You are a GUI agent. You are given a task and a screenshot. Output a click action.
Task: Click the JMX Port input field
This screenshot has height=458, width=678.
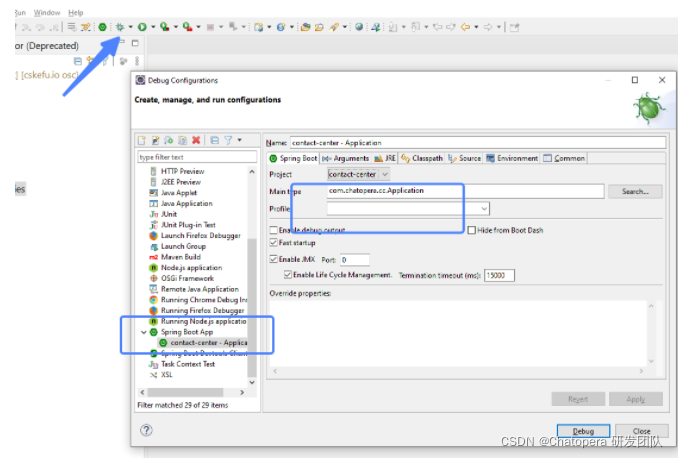click(x=355, y=259)
